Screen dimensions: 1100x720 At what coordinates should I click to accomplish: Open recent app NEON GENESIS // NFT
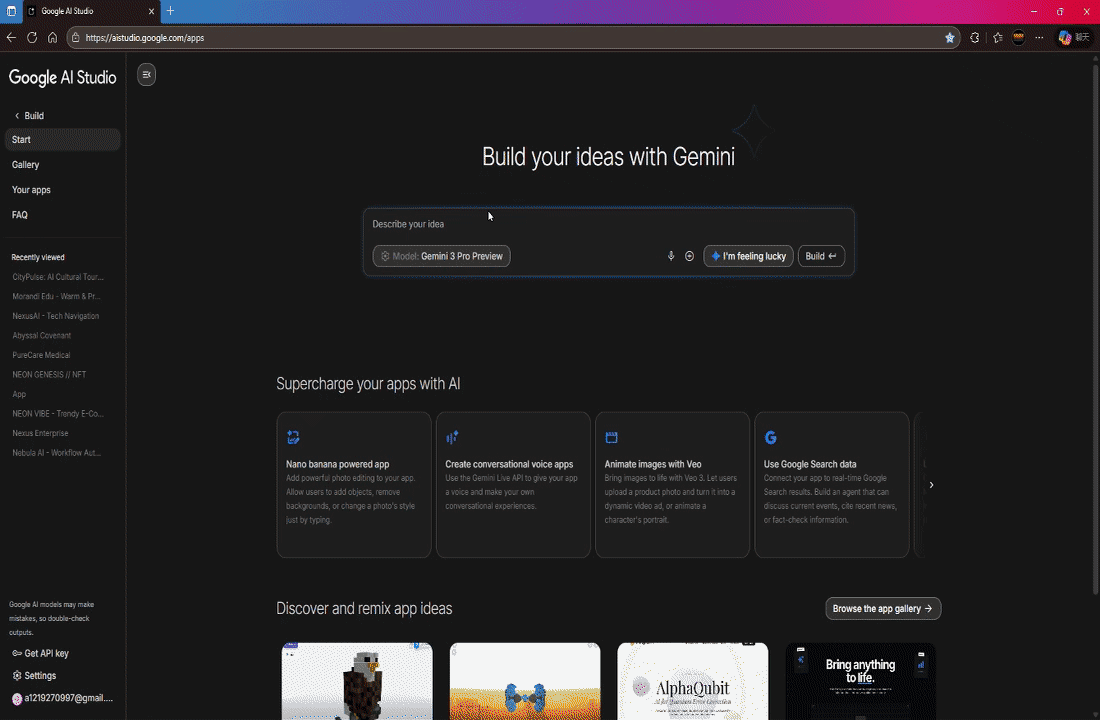tap(49, 375)
